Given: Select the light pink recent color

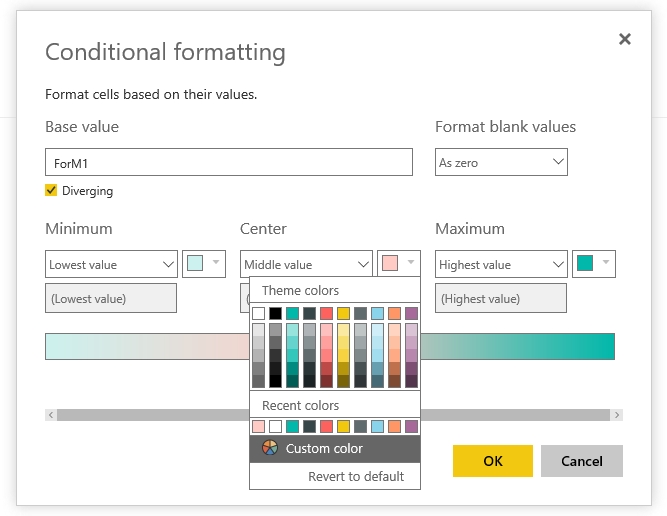Looking at the screenshot, I should pos(258,426).
